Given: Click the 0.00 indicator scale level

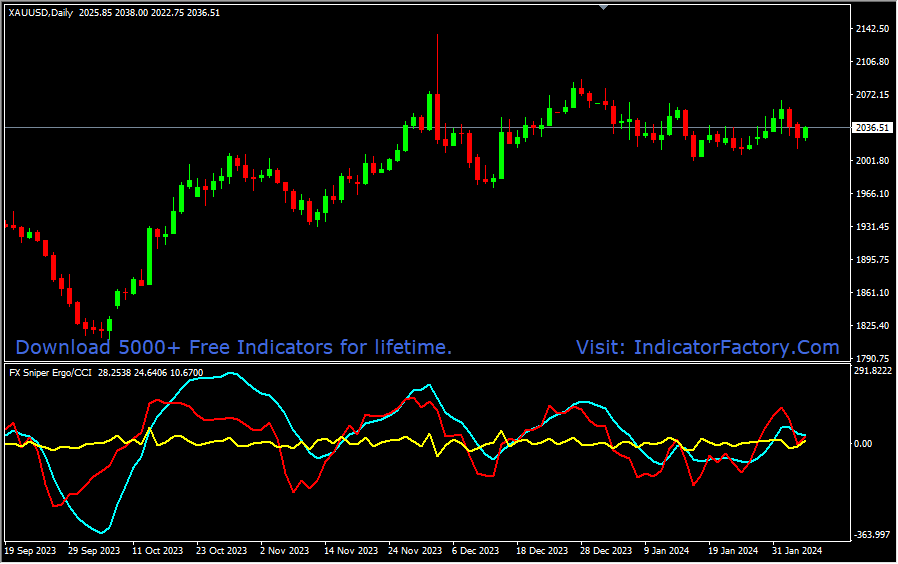Looking at the screenshot, I should coord(863,444).
